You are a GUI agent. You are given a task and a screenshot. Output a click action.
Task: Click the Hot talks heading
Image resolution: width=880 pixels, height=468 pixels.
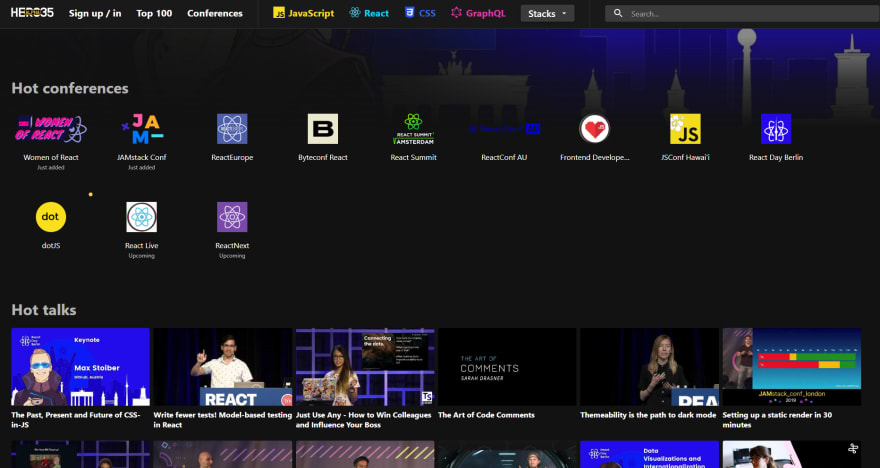pyautogui.click(x=44, y=310)
